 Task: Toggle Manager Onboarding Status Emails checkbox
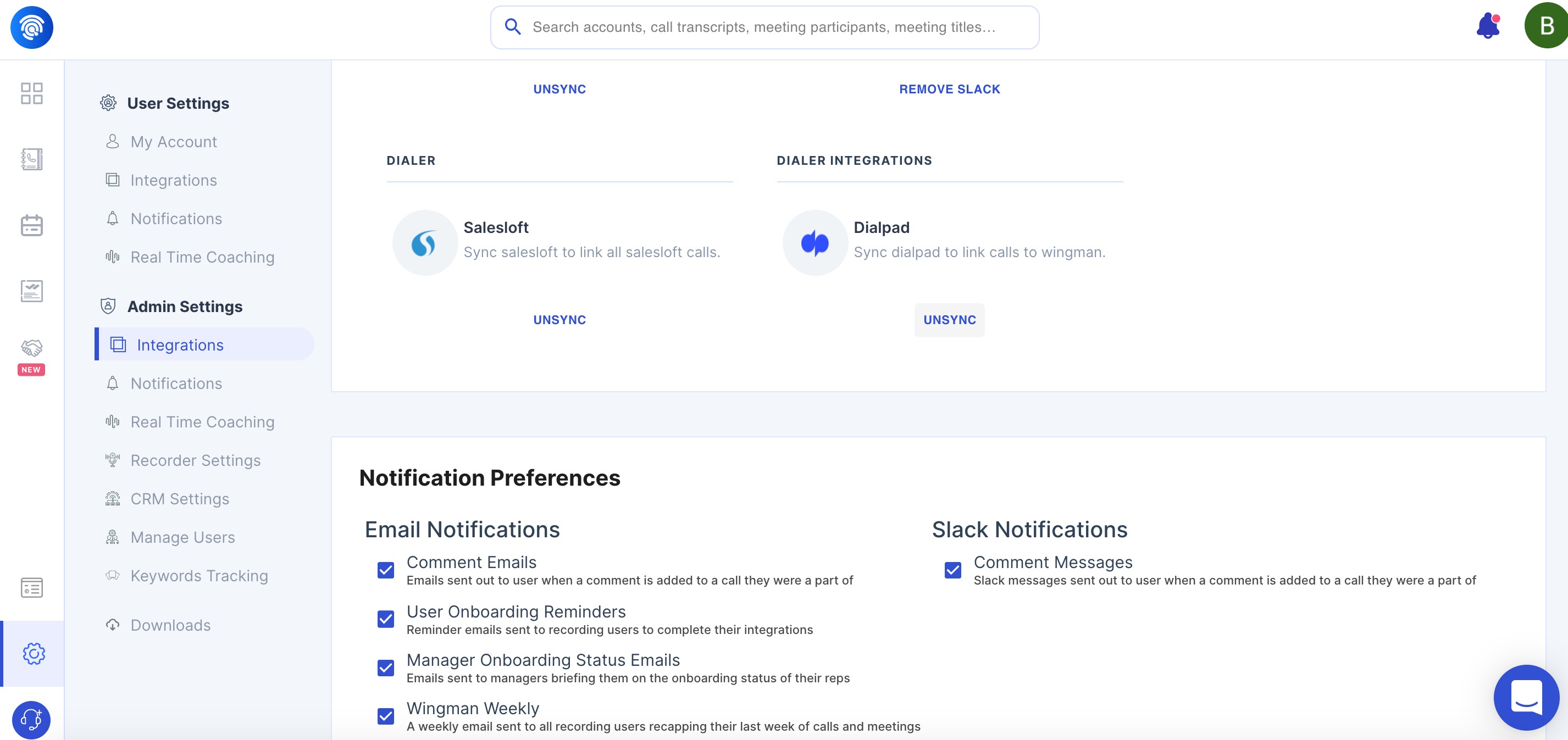(x=386, y=667)
